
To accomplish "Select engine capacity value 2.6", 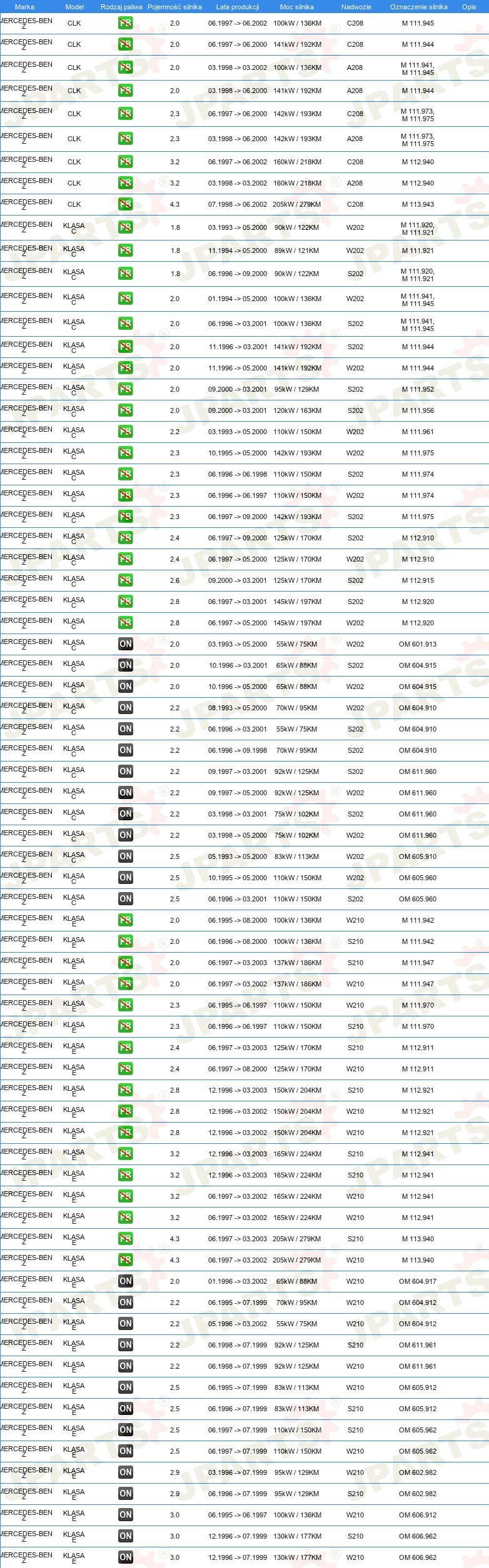I will click(174, 580).
